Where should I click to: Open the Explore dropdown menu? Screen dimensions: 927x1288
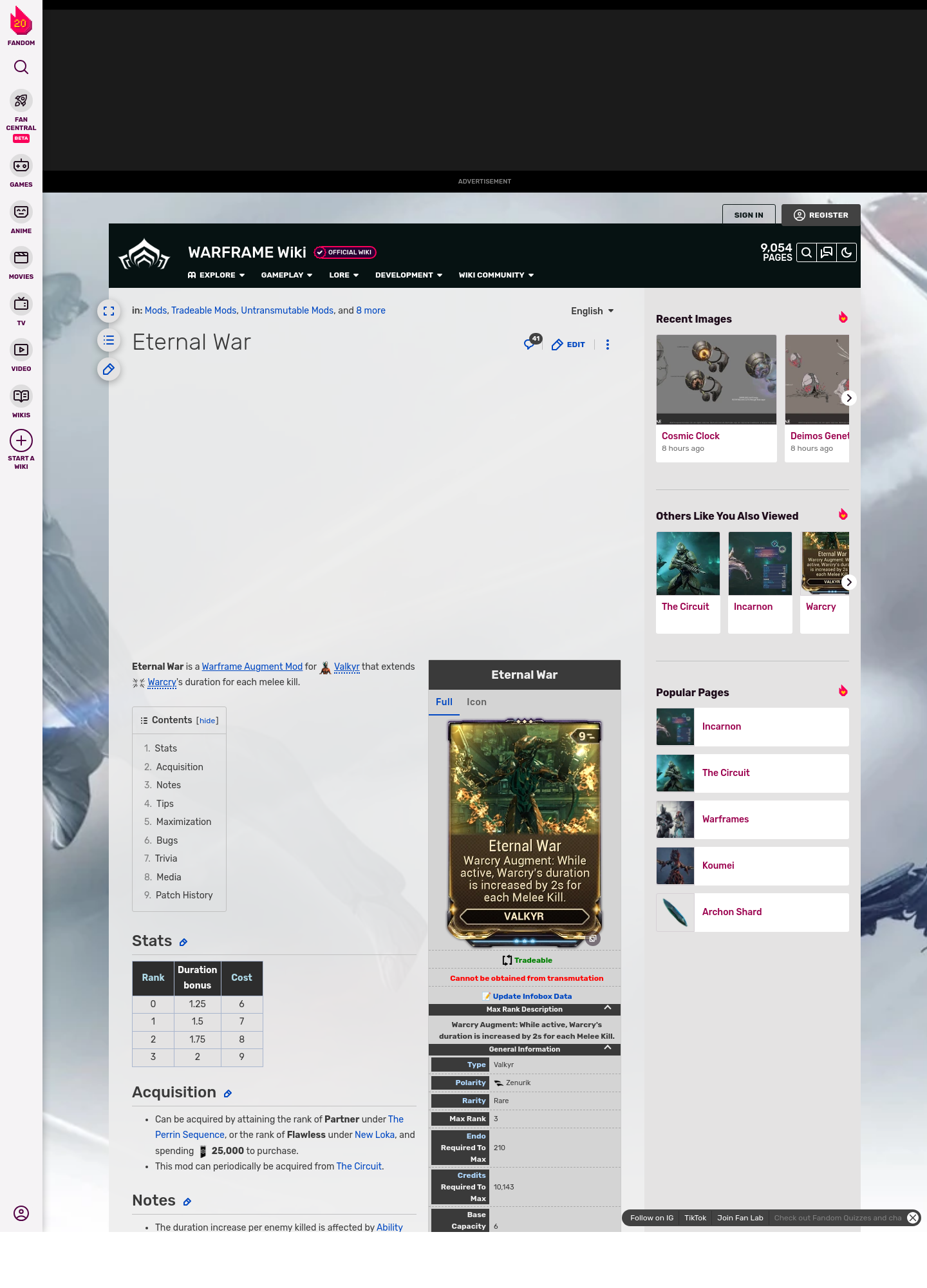coord(216,275)
